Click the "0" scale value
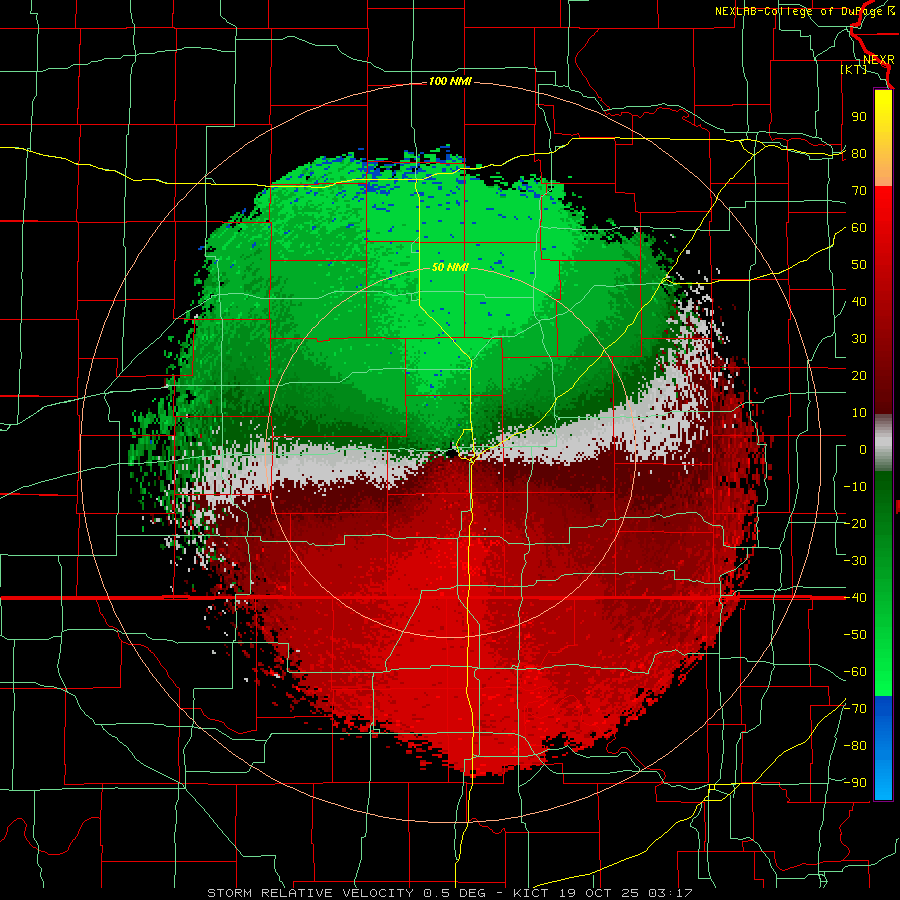900x900 pixels. [x=863, y=449]
